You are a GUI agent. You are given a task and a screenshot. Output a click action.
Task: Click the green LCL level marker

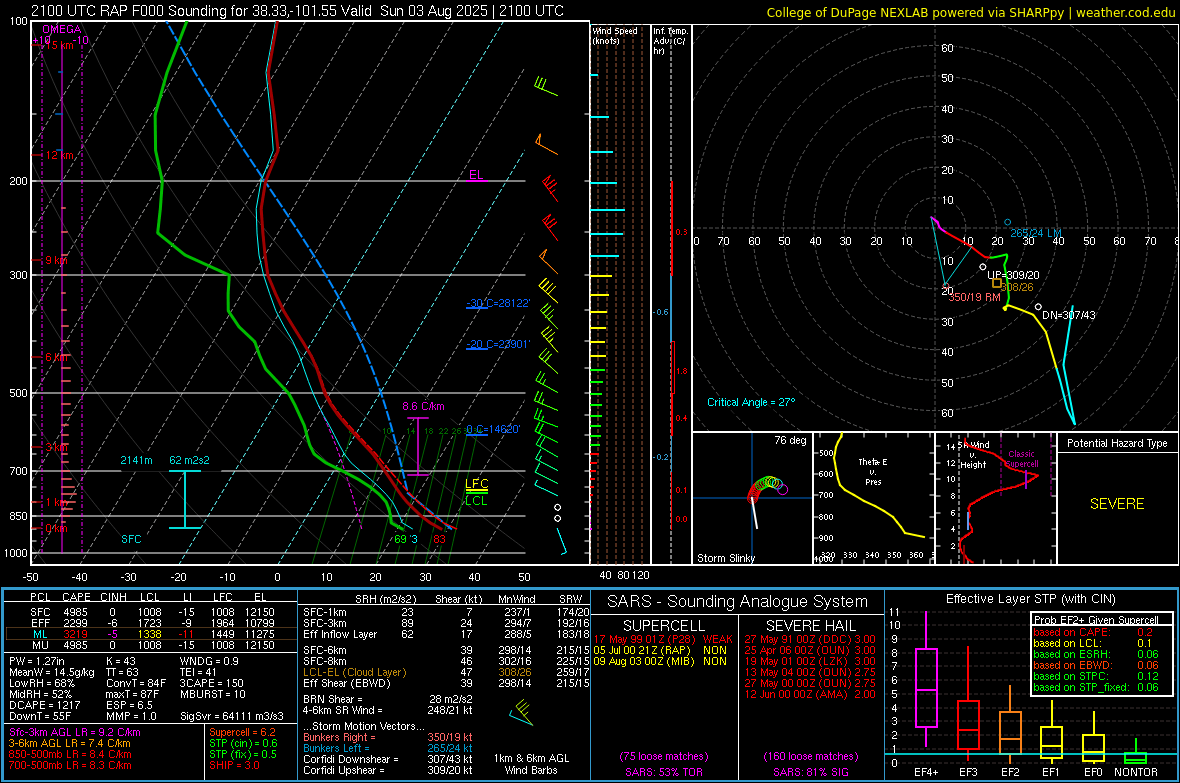pos(476,500)
